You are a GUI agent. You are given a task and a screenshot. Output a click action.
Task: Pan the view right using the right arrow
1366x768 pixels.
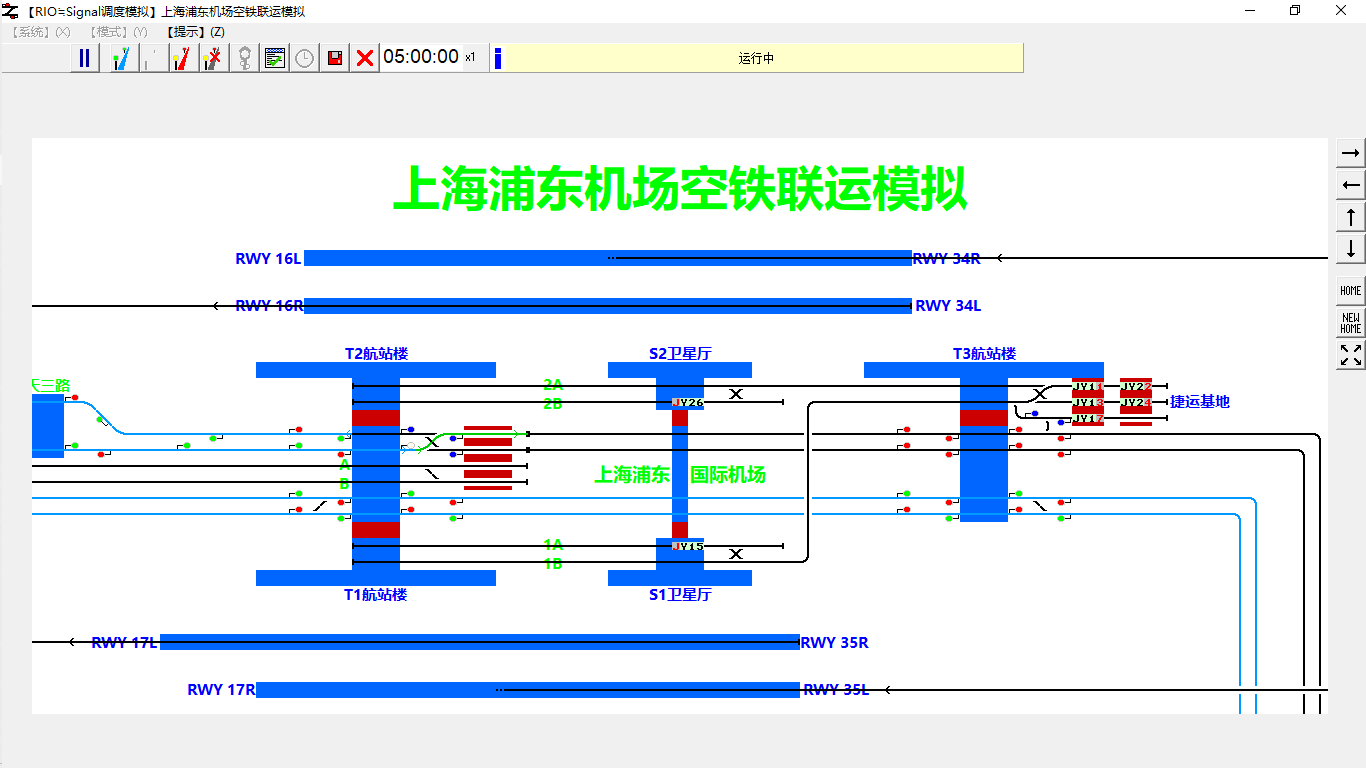[1350, 152]
